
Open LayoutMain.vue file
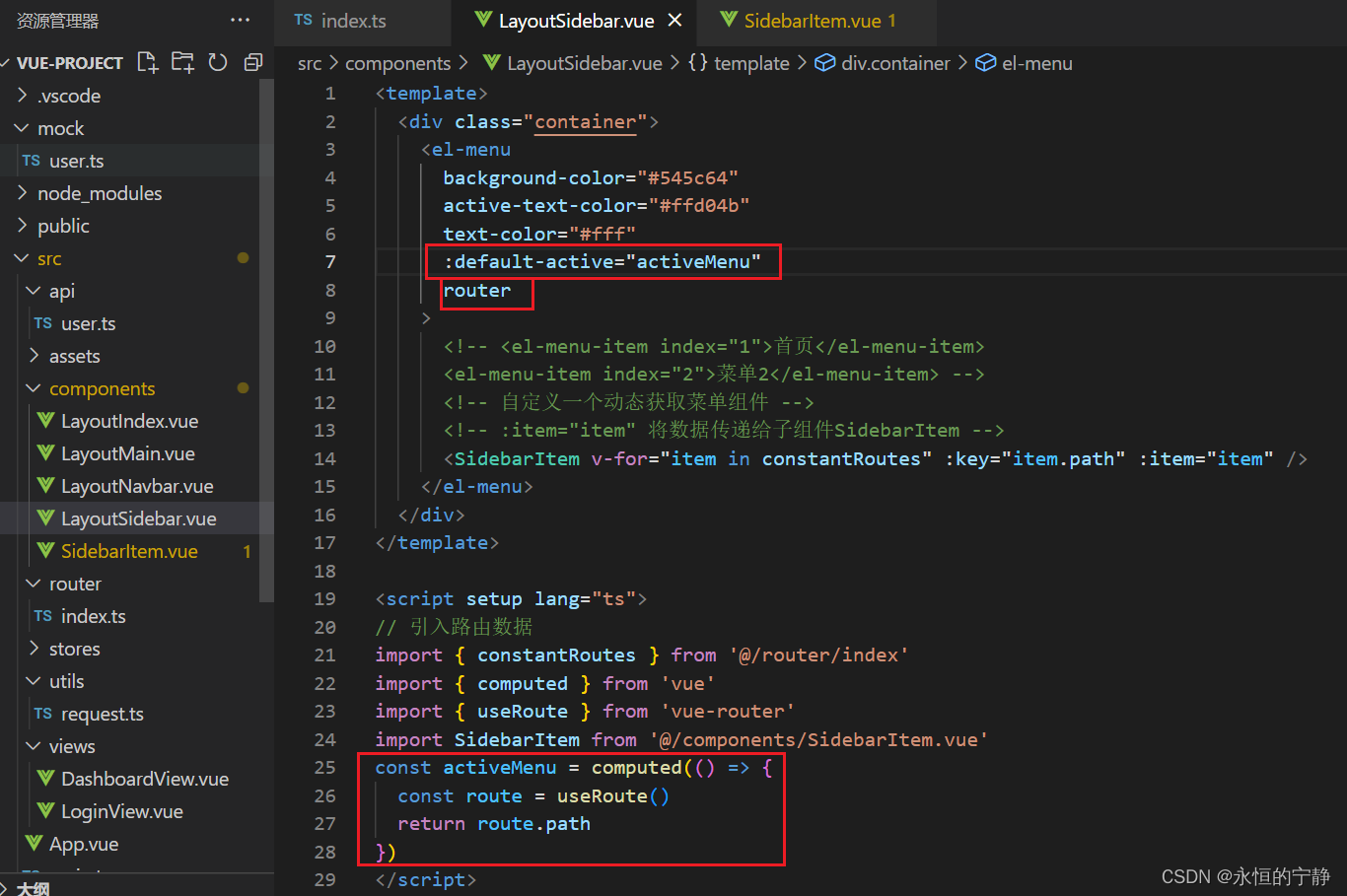click(129, 453)
